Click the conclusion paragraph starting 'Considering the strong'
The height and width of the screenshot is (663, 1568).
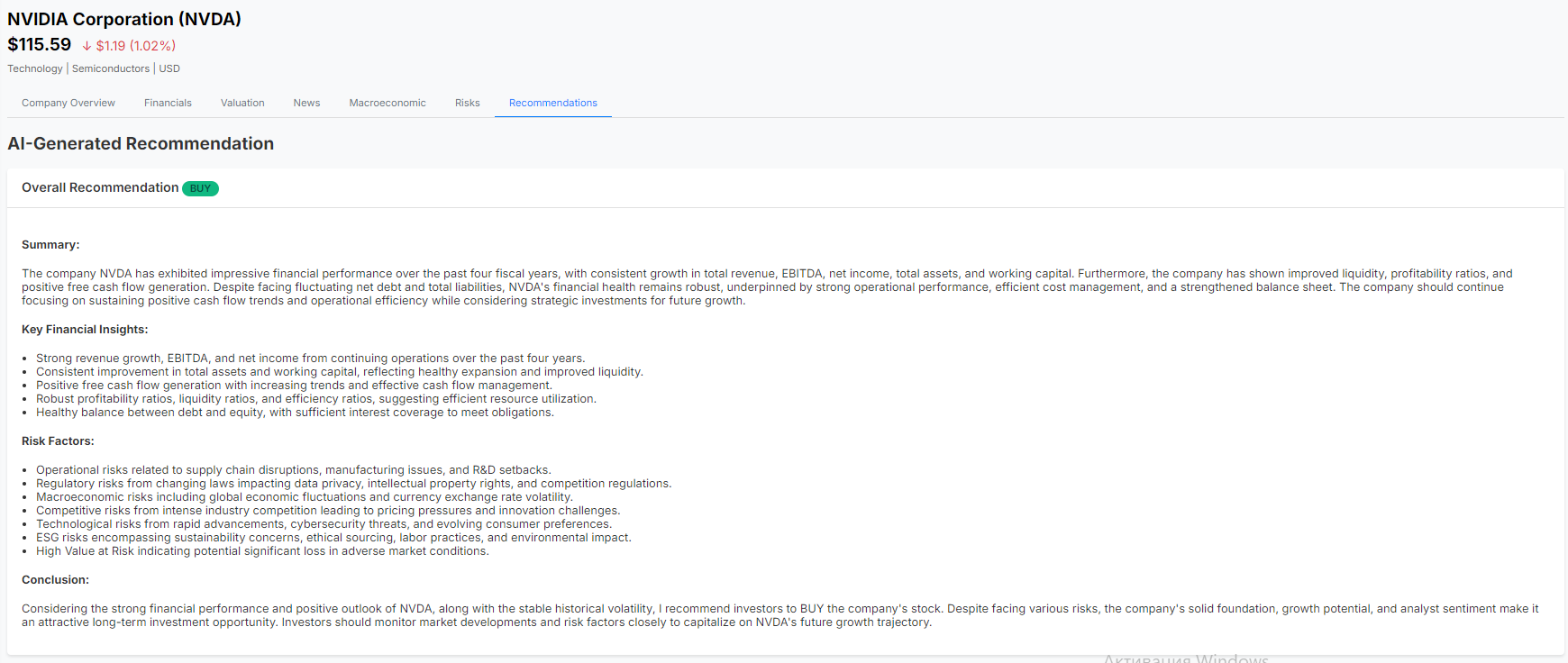780,615
